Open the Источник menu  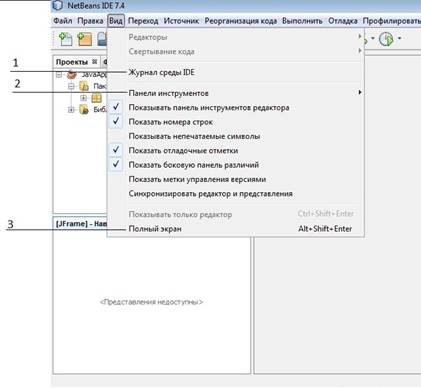(x=181, y=21)
